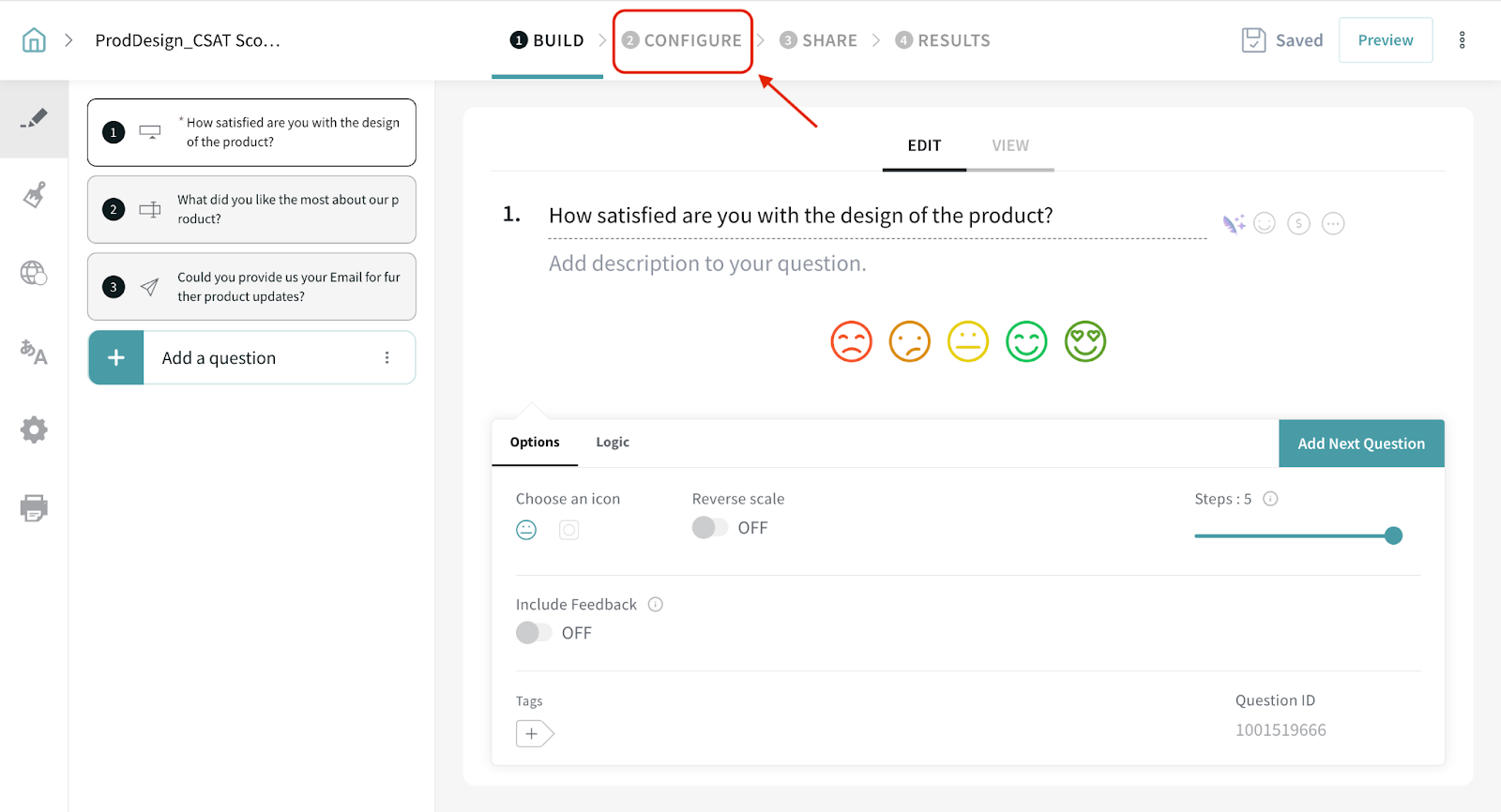Enable the Include Feedback toggle
Viewport: 1501px width, 812px height.
click(x=534, y=633)
